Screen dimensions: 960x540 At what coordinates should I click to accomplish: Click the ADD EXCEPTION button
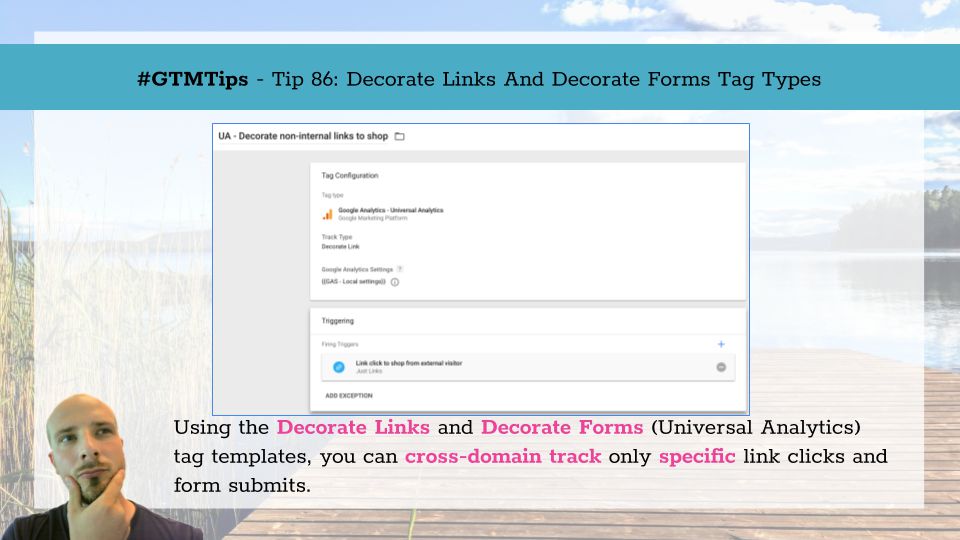click(x=349, y=396)
